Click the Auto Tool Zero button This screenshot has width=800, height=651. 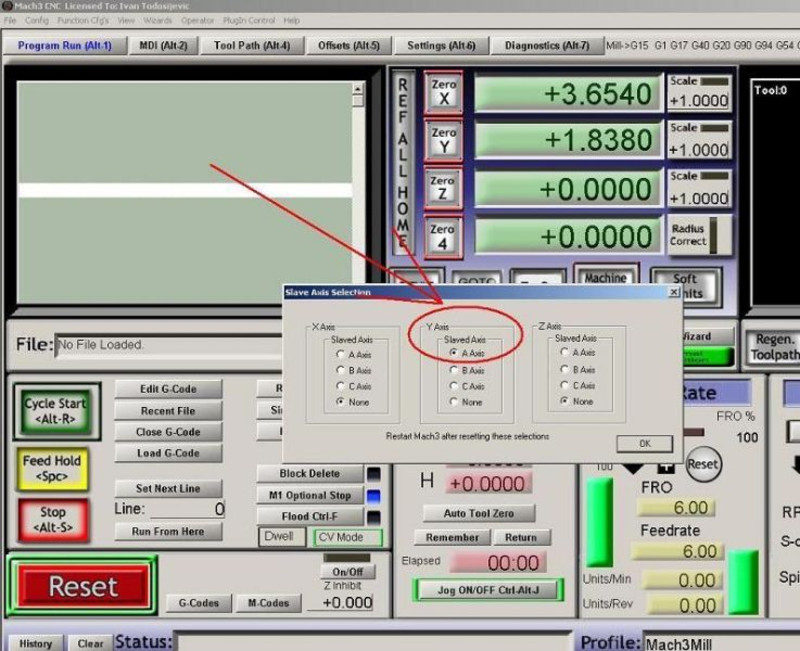coord(478,513)
